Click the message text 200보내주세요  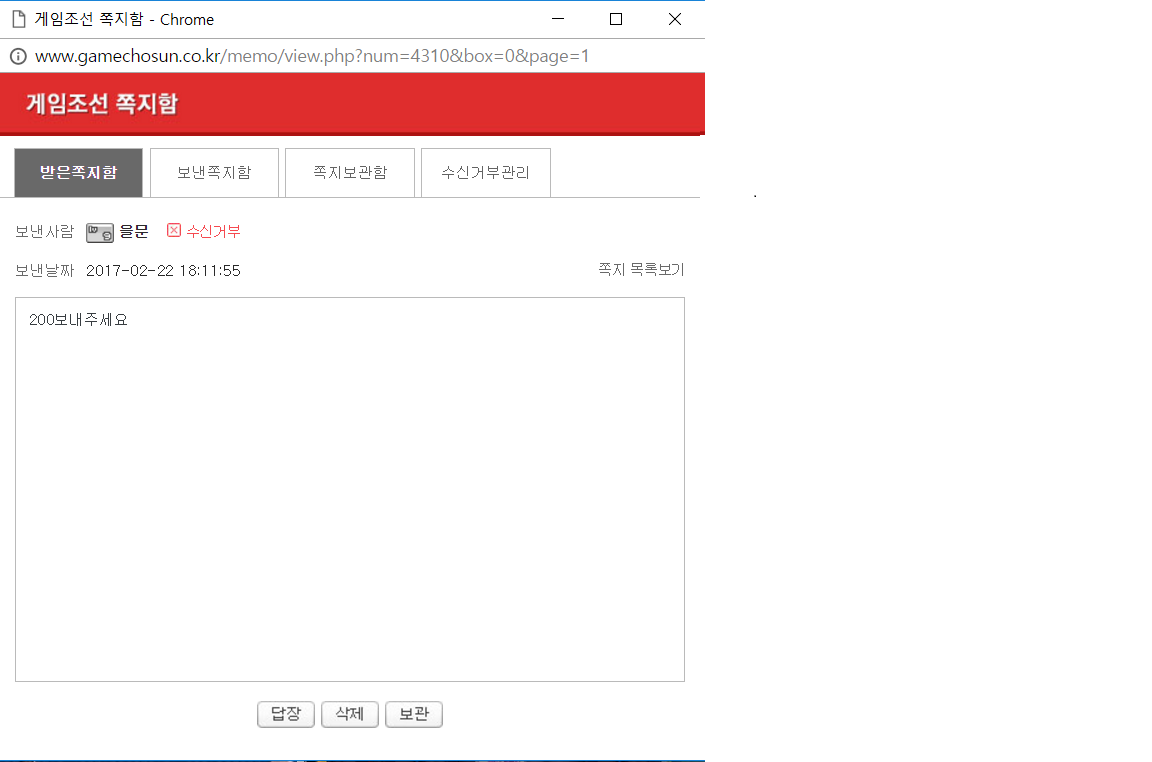79,320
